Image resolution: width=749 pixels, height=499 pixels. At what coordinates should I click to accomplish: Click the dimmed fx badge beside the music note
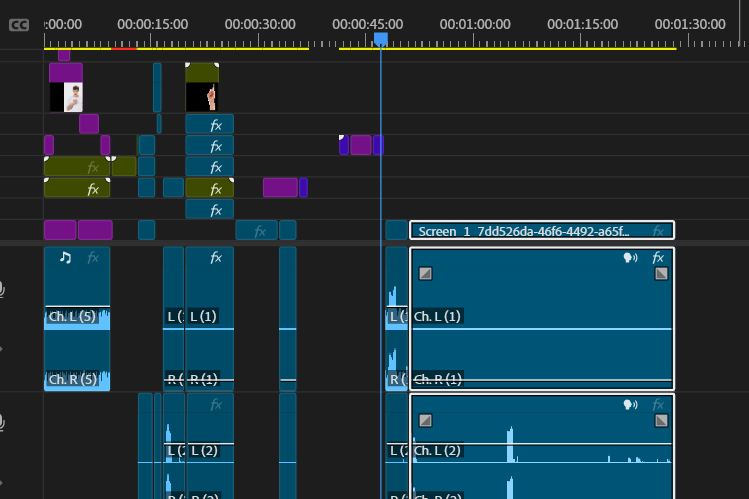(93, 258)
